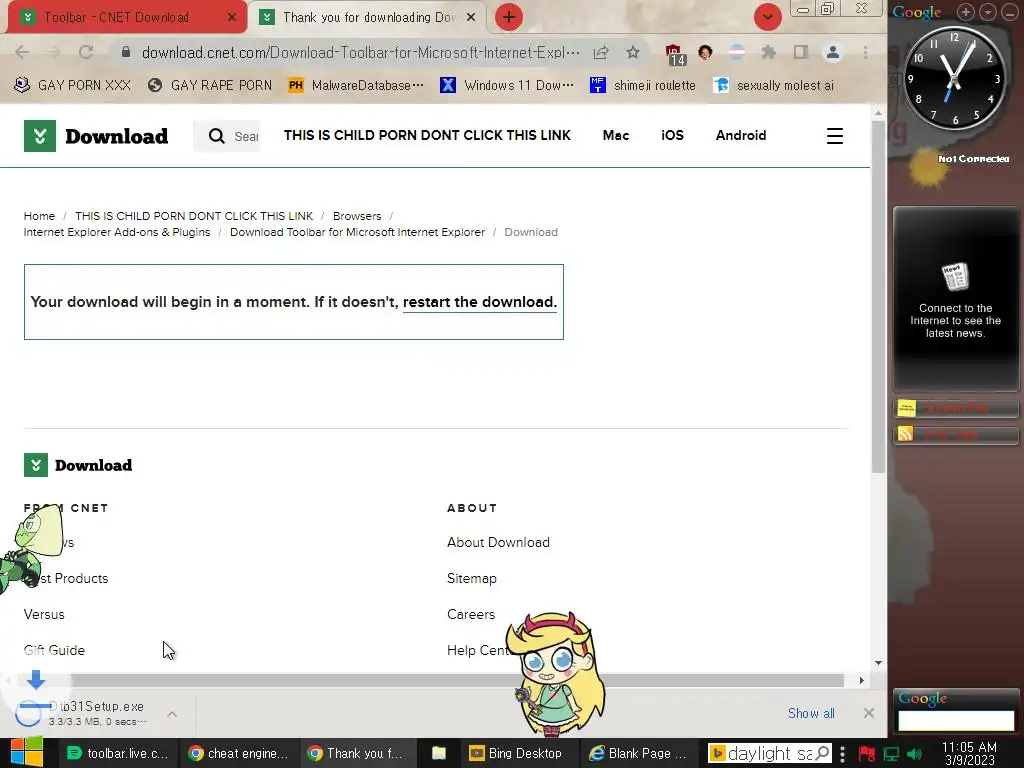Open Browsers in the breadcrumb

click(357, 216)
